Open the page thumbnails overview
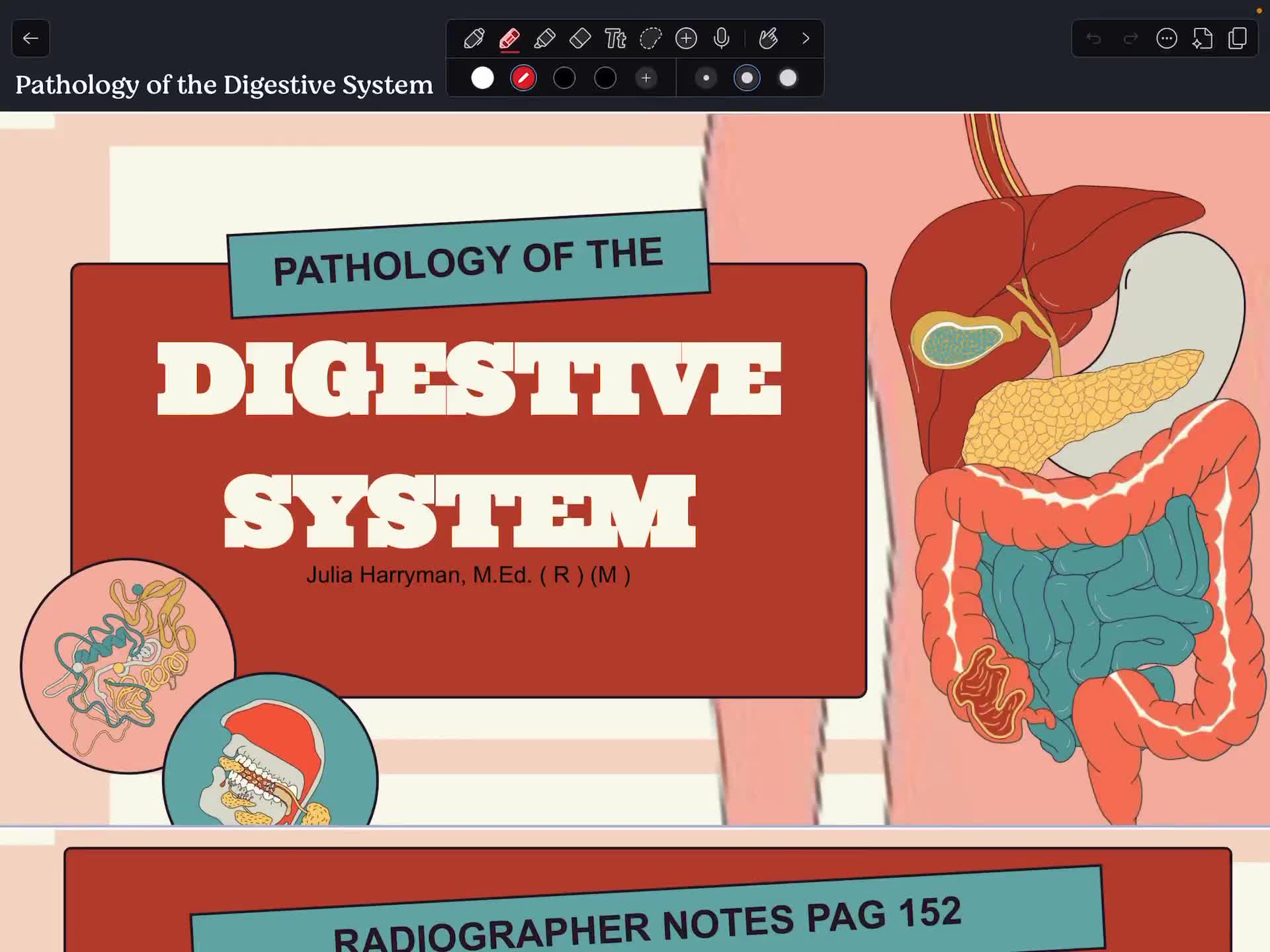 coord(1238,38)
